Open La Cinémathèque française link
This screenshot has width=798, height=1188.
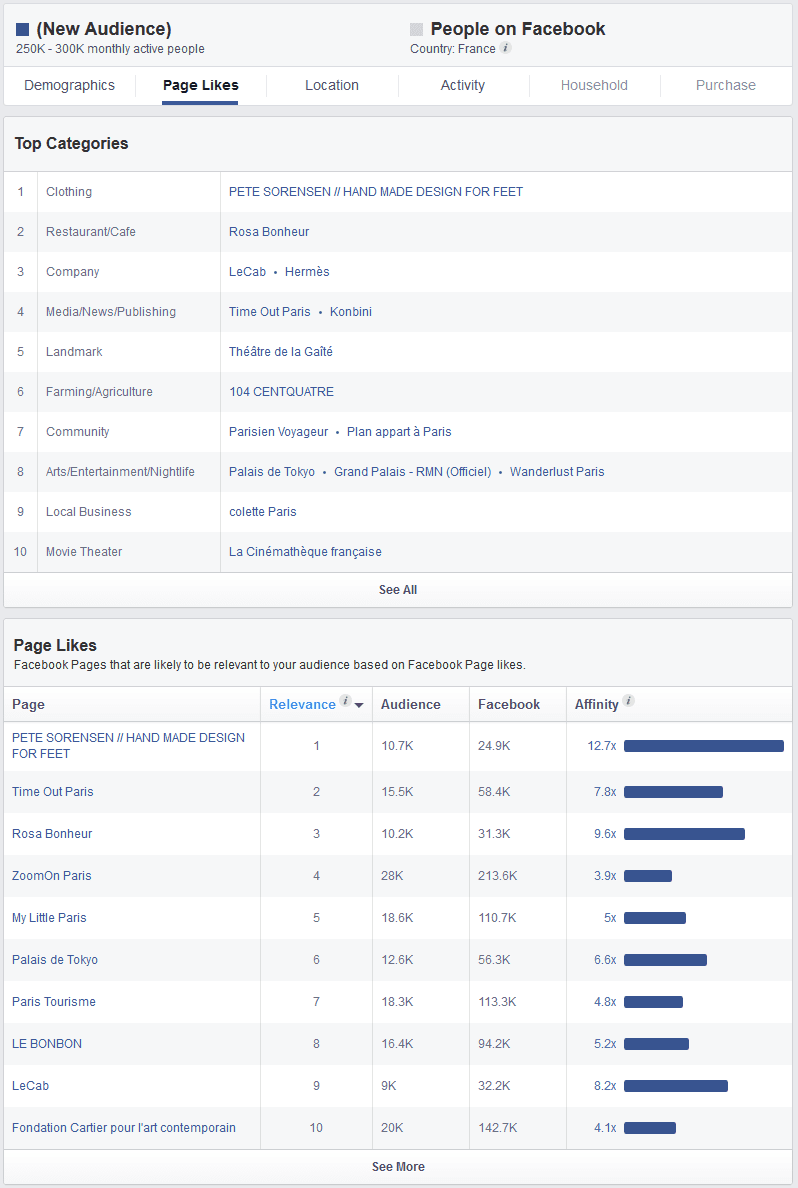pos(305,552)
